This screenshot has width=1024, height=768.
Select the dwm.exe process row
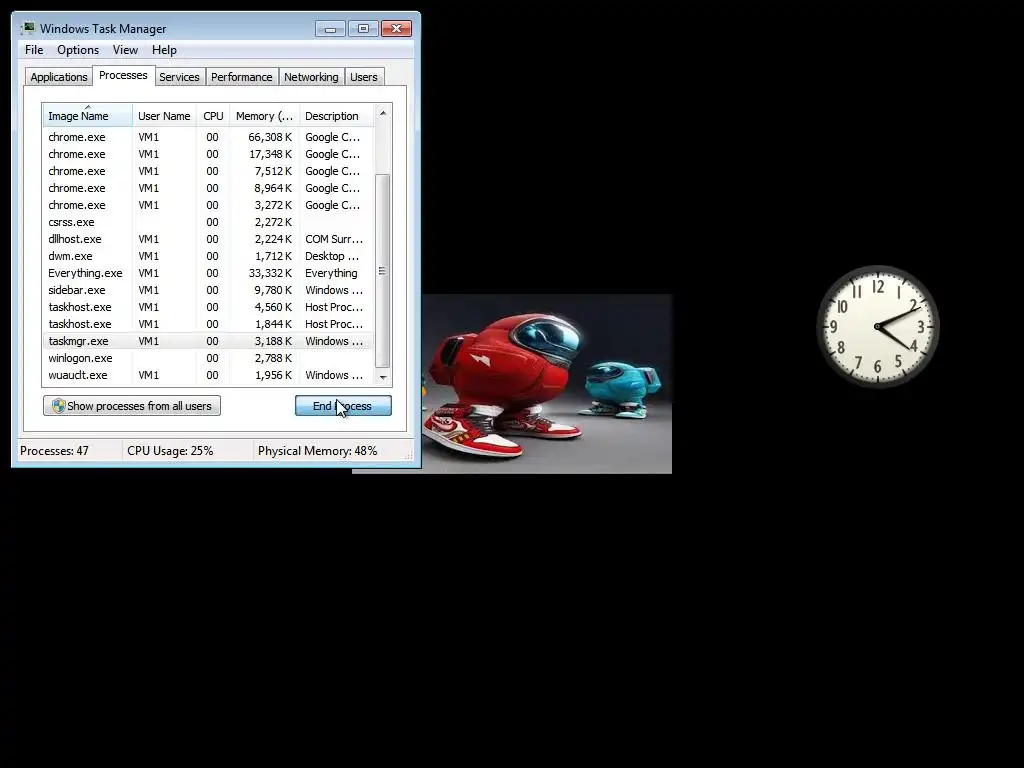pos(208,256)
